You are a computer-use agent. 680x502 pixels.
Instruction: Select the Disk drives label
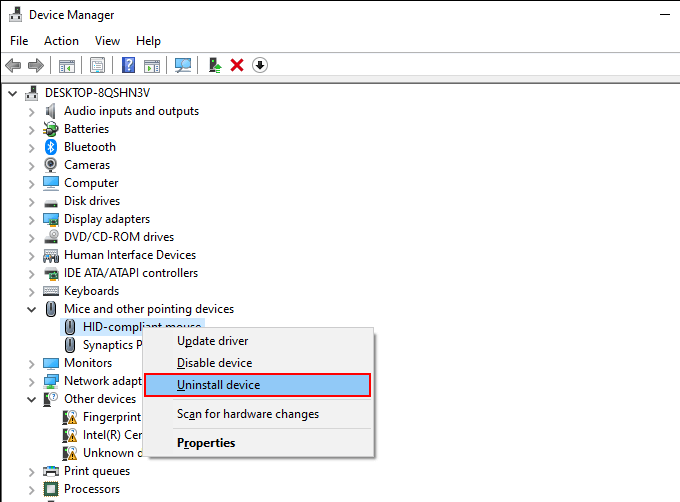[92, 201]
